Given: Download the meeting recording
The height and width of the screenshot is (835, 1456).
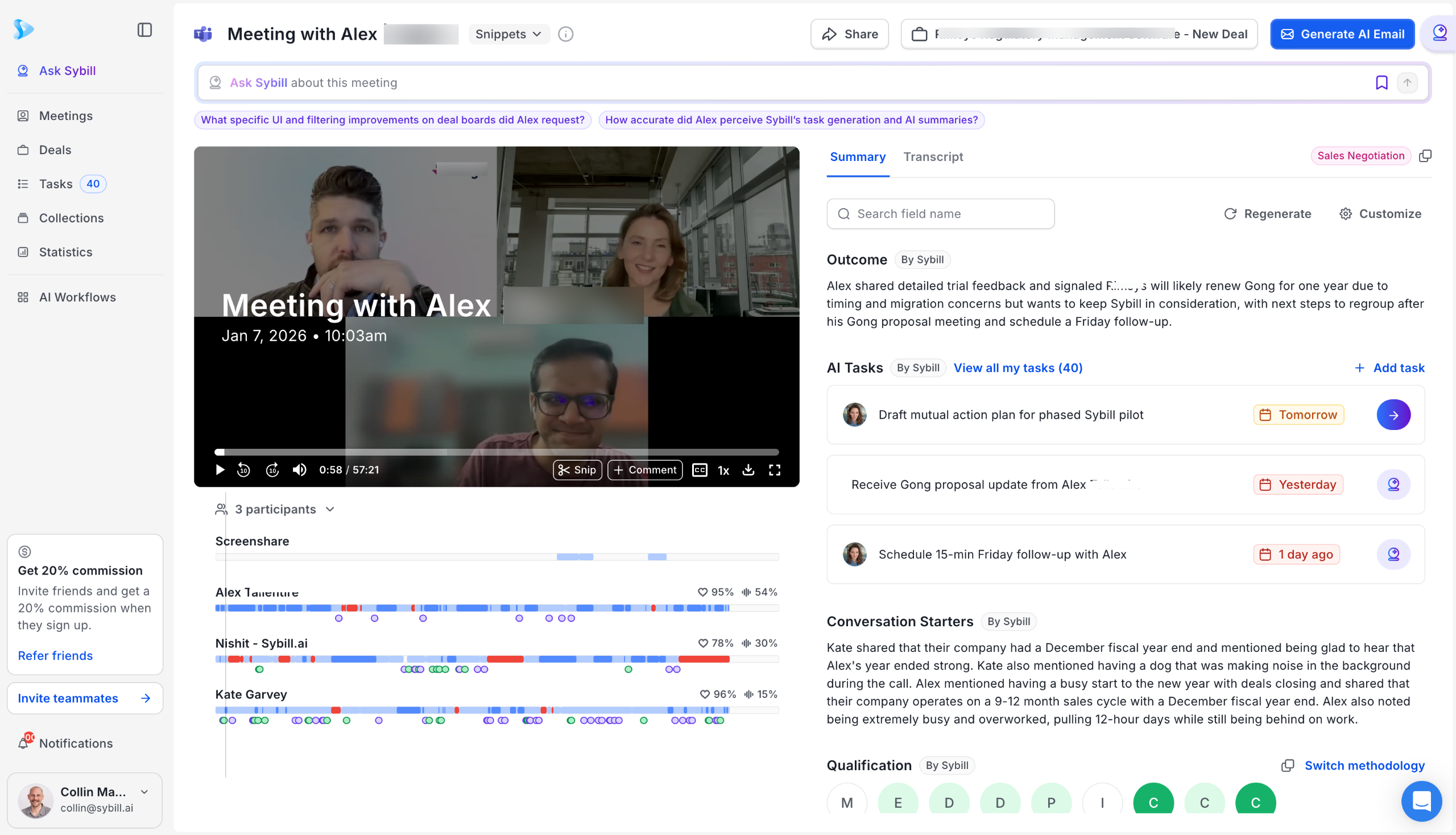Looking at the screenshot, I should (748, 470).
